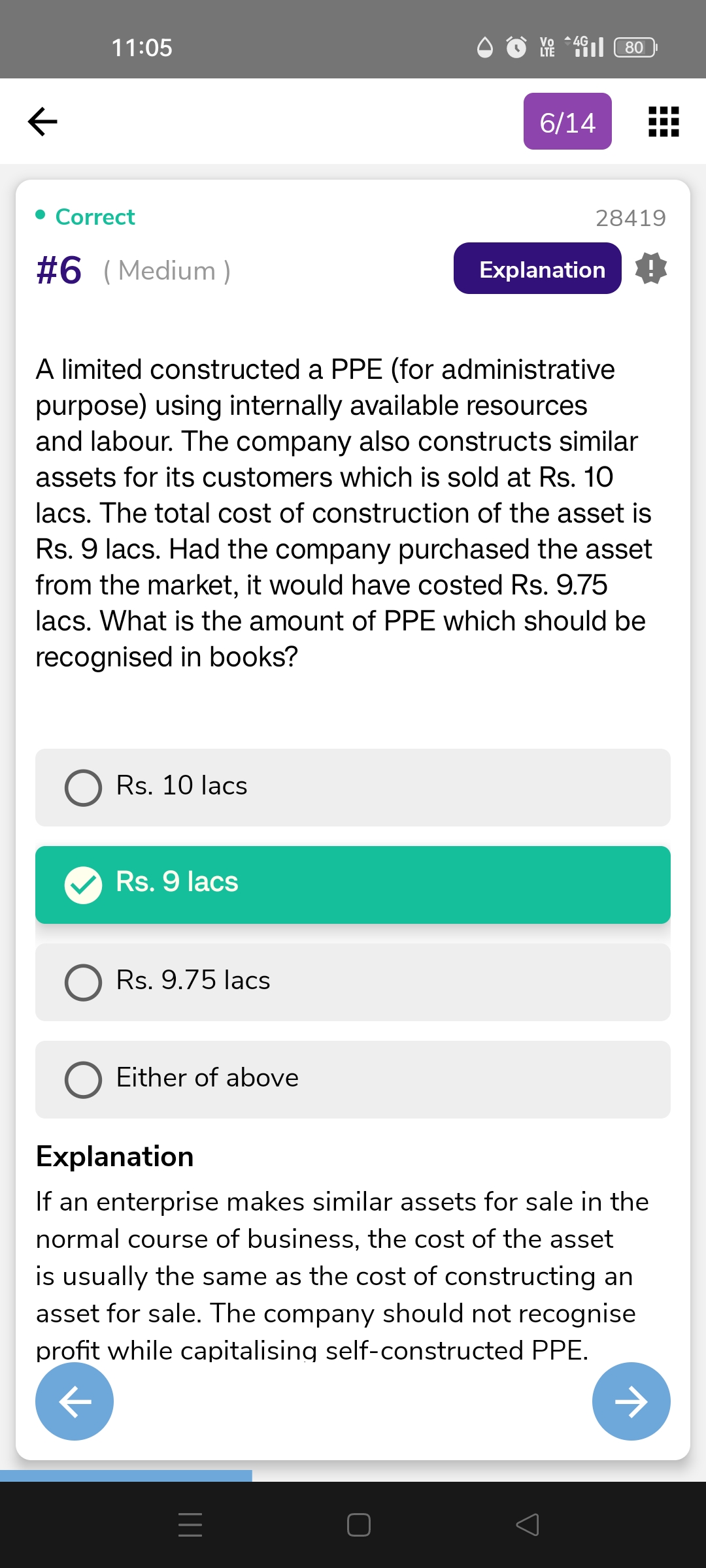
Task: Tap the alarm clock status icon
Action: click(516, 48)
